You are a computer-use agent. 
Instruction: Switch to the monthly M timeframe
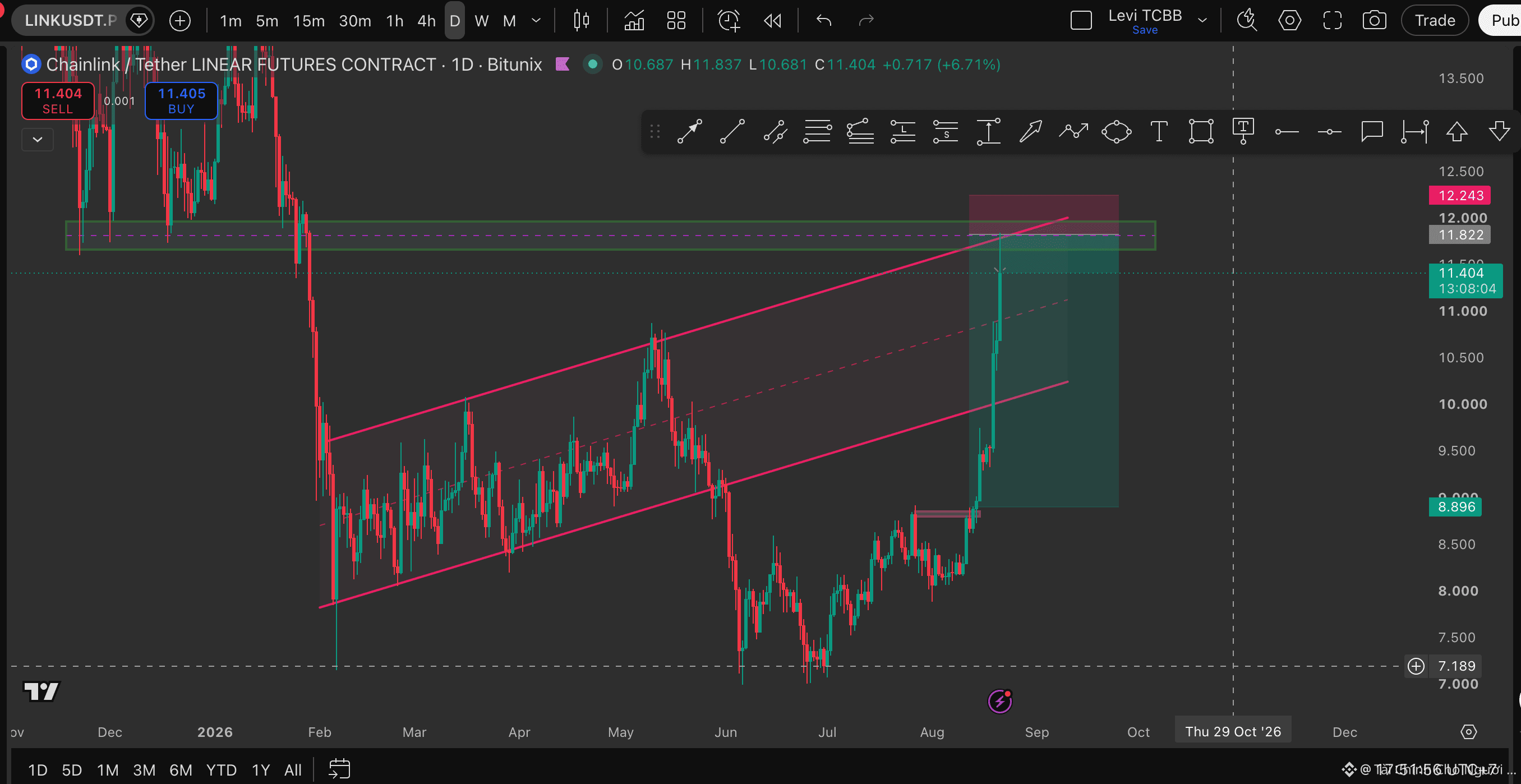[x=510, y=21]
